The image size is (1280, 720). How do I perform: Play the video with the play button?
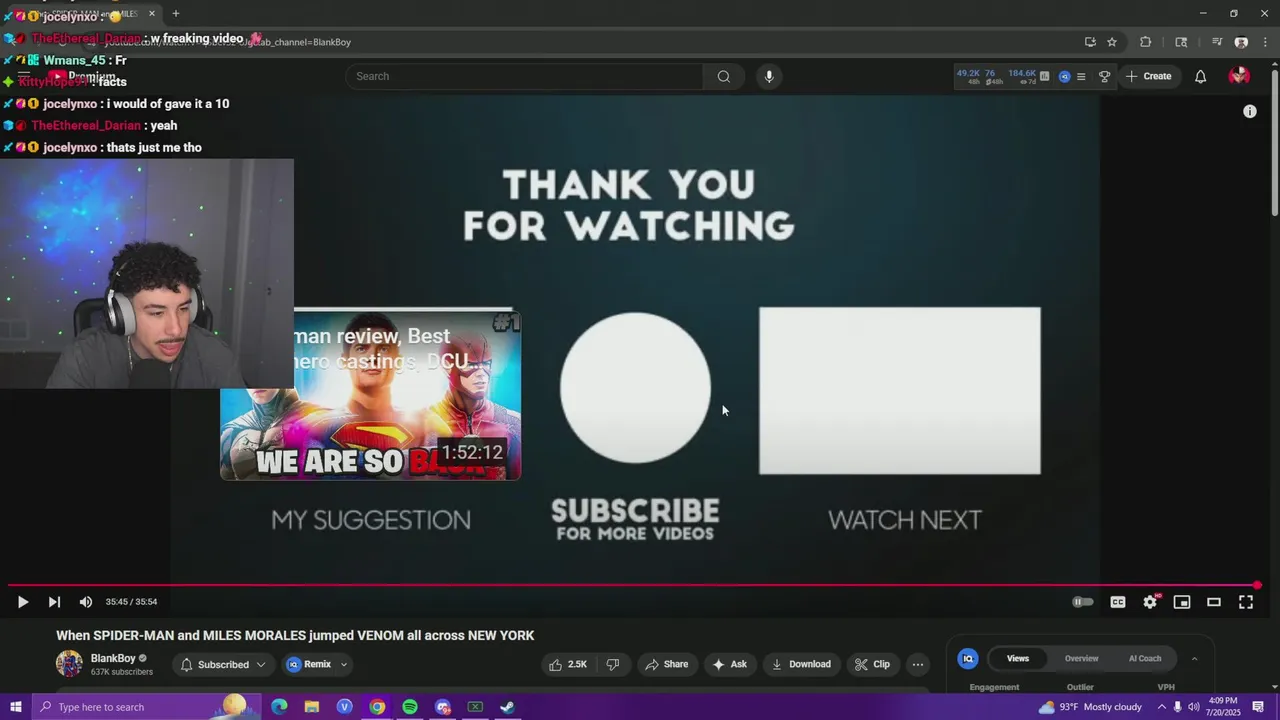point(23,602)
